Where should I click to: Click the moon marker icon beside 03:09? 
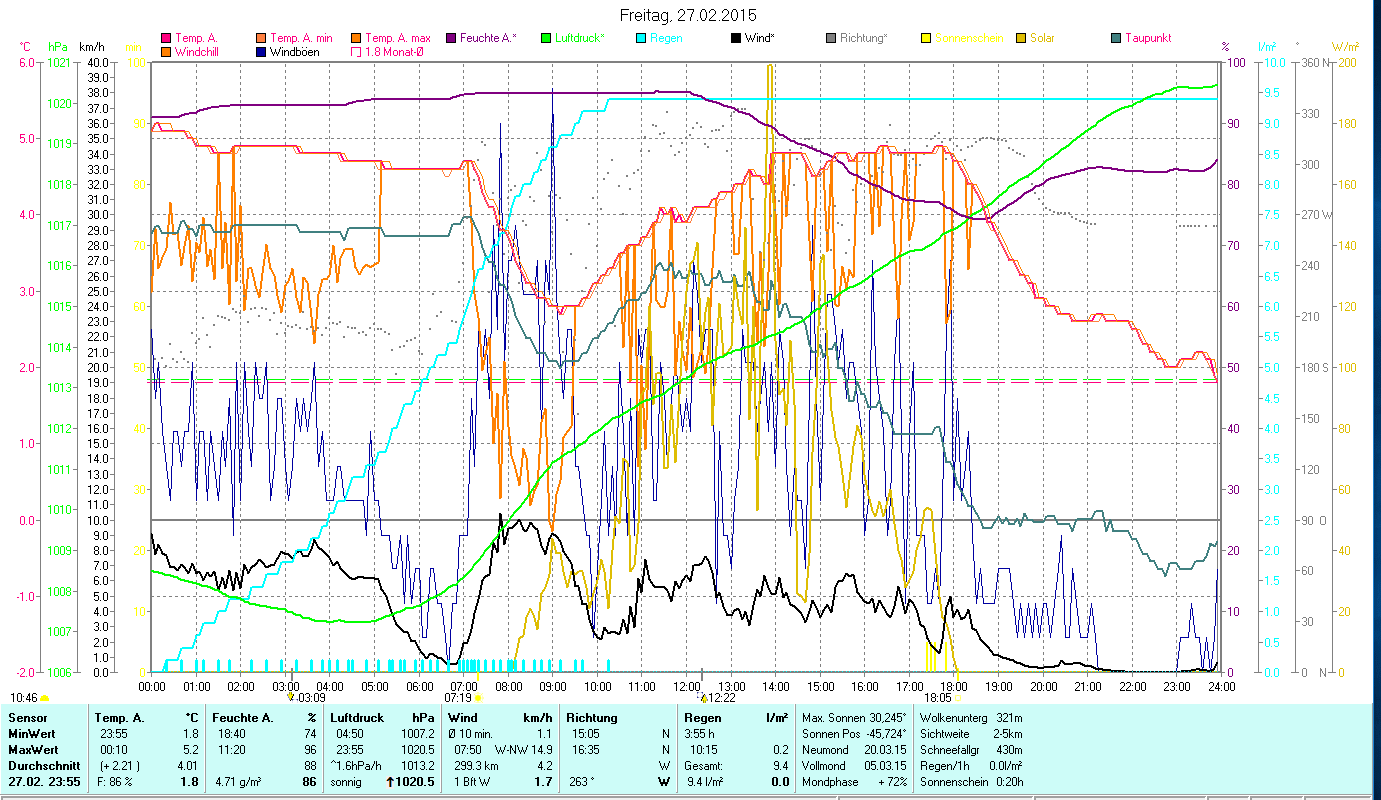coord(291,697)
